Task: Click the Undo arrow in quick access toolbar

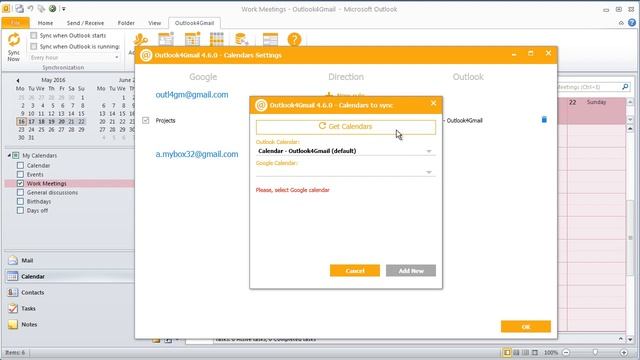Action: pos(31,9)
